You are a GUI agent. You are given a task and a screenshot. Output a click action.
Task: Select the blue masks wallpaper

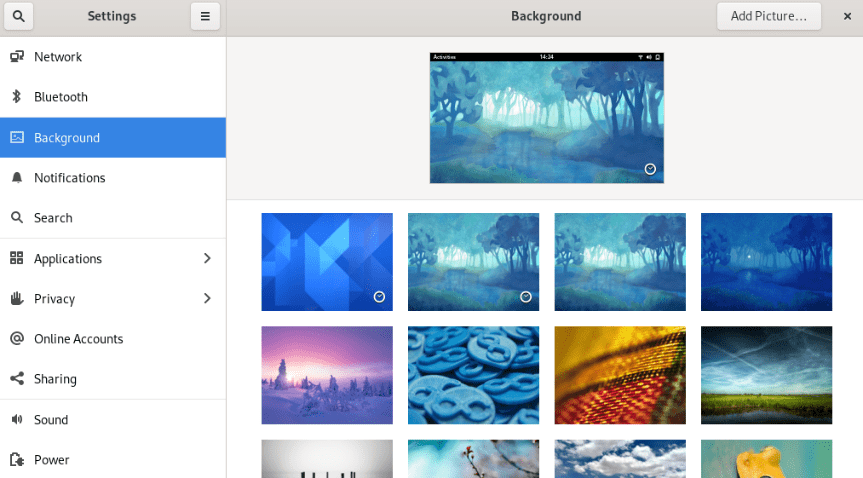click(473, 375)
